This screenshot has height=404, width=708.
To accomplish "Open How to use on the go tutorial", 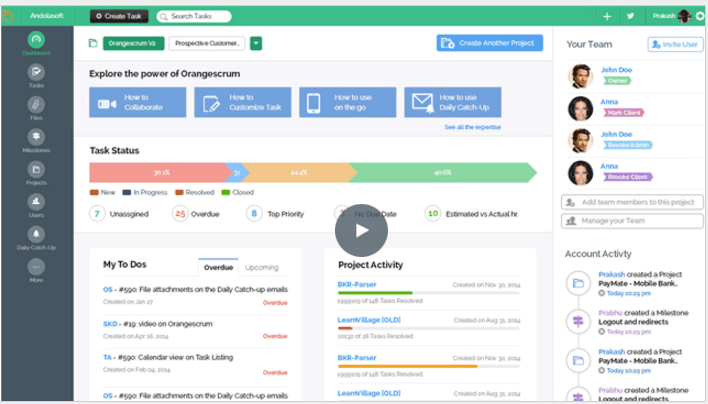I will [348, 102].
